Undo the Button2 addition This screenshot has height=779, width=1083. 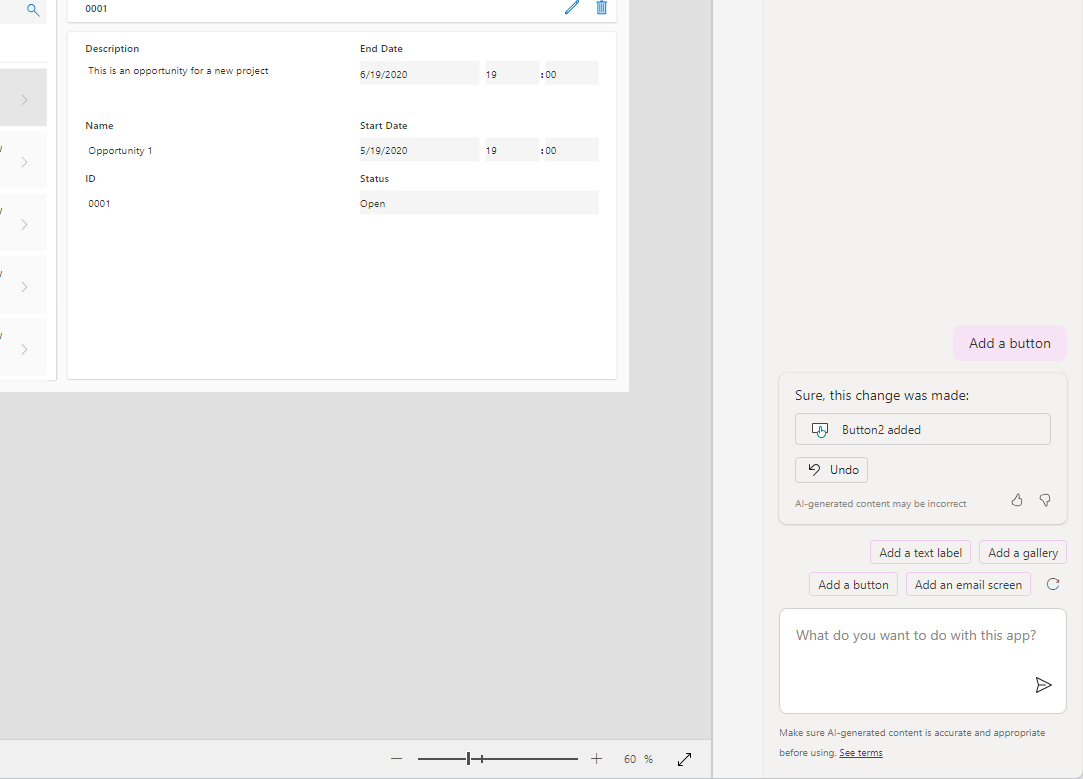point(831,469)
